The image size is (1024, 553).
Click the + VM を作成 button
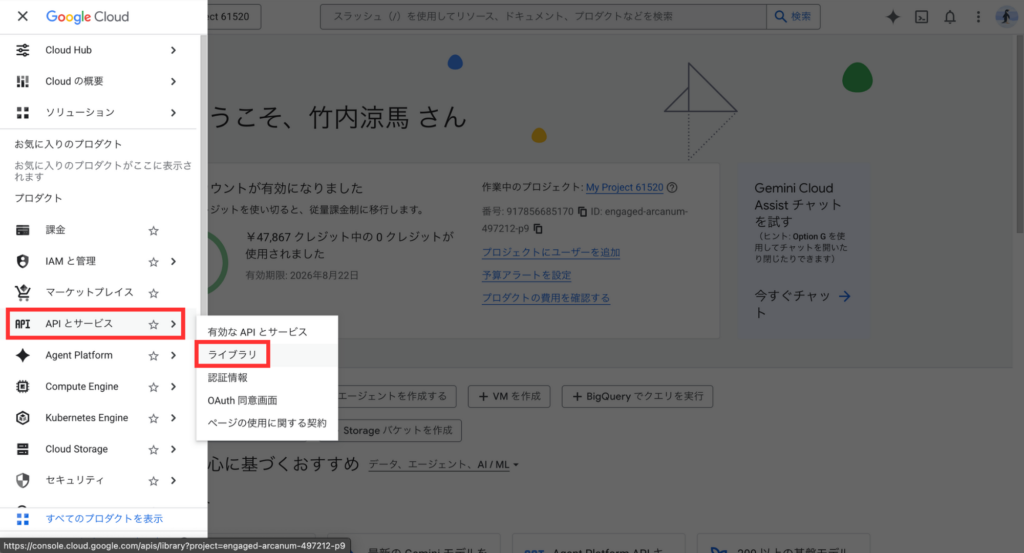point(509,396)
